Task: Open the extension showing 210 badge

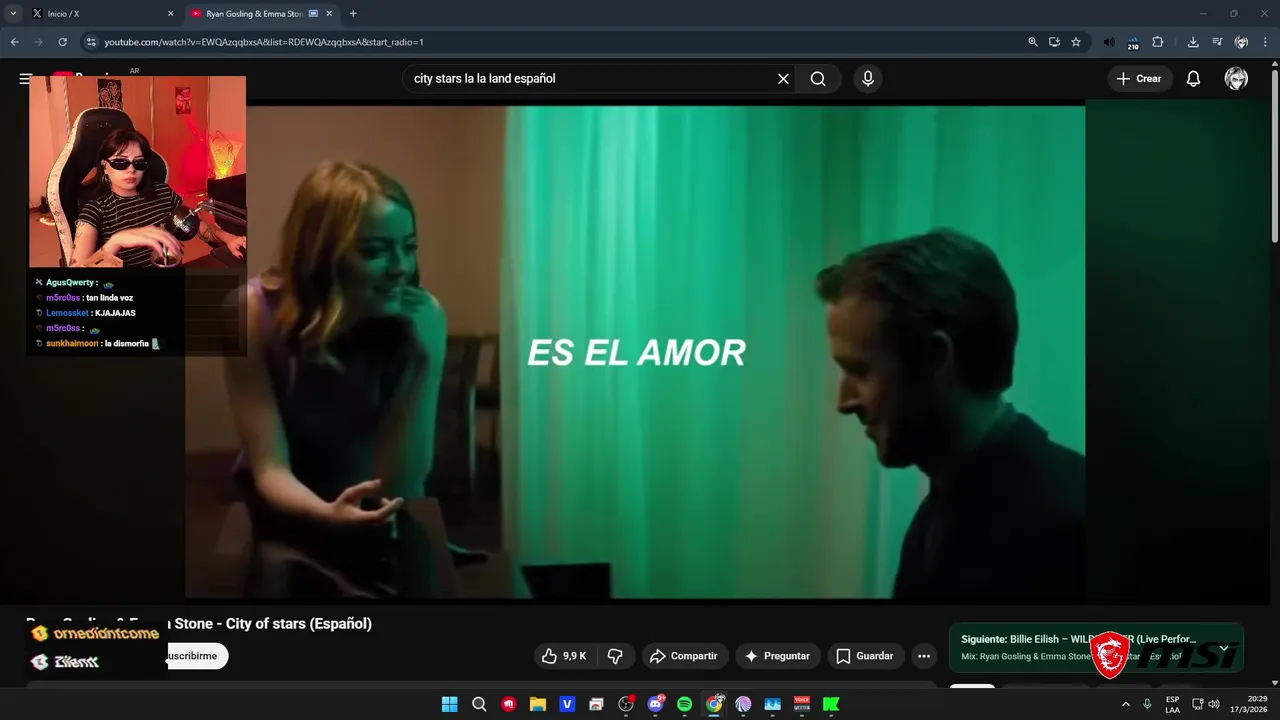Action: pos(1133,42)
